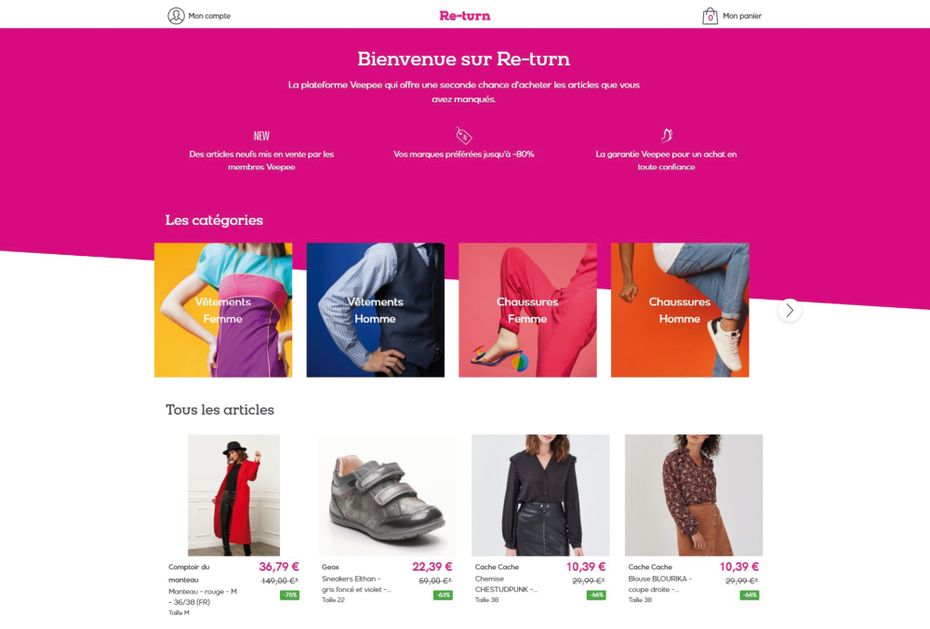Click the Re-turn logo

click(x=464, y=15)
